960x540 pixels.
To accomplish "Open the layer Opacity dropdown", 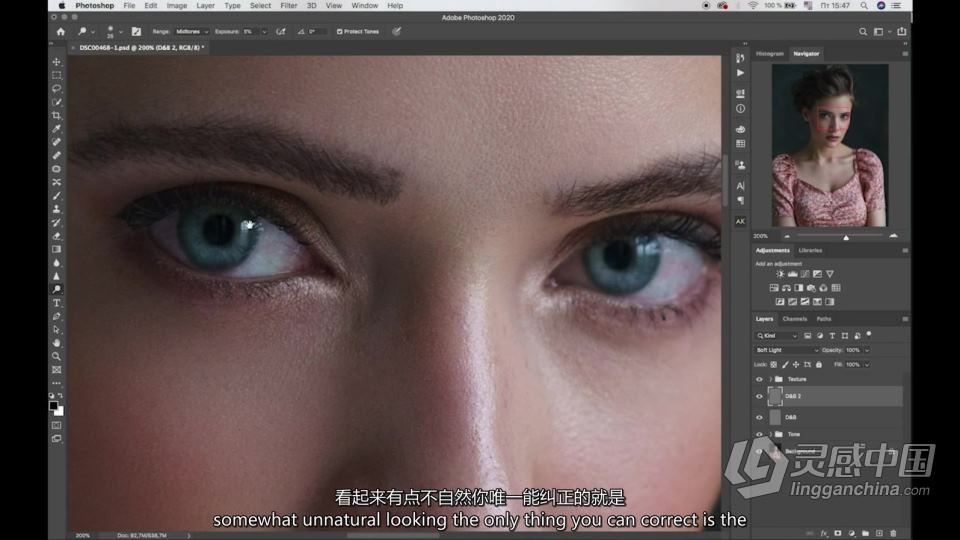I will coord(867,350).
